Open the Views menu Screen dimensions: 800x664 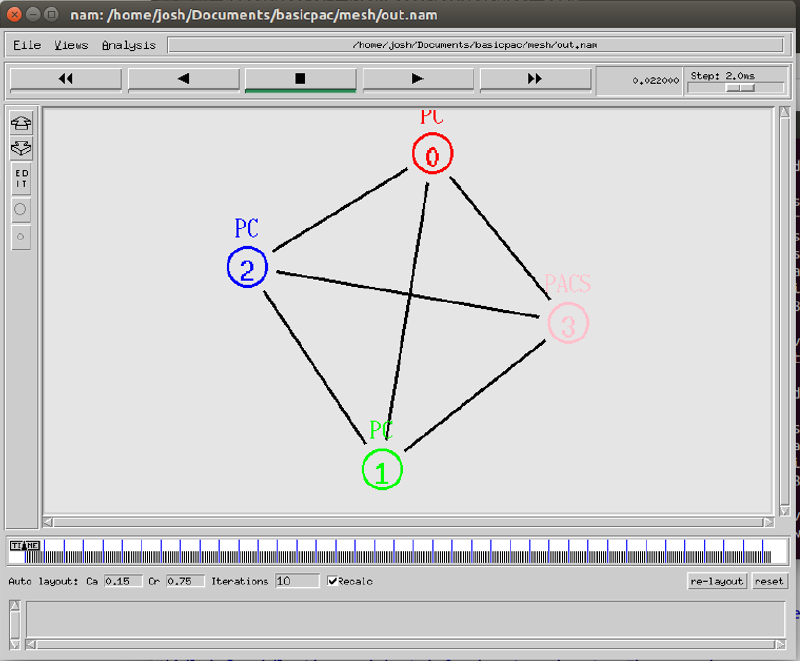pyautogui.click(x=70, y=45)
